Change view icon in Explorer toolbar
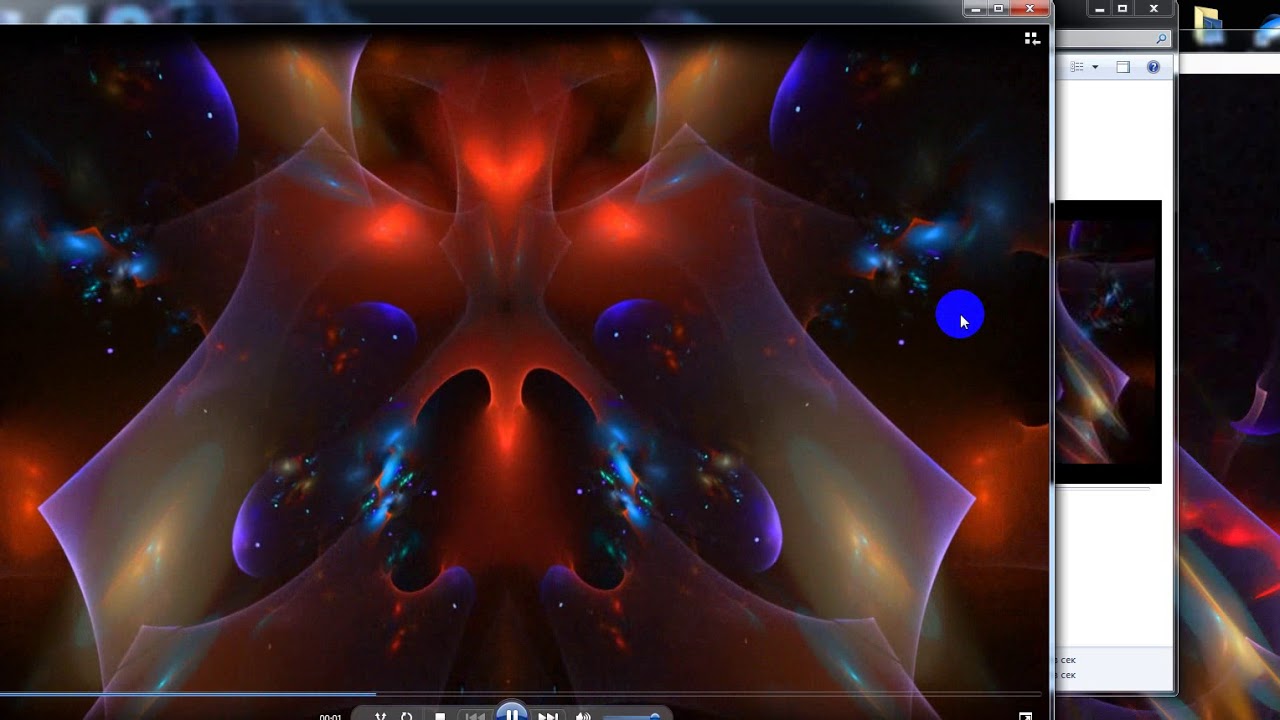The width and height of the screenshot is (1280, 720). [x=1077, y=67]
